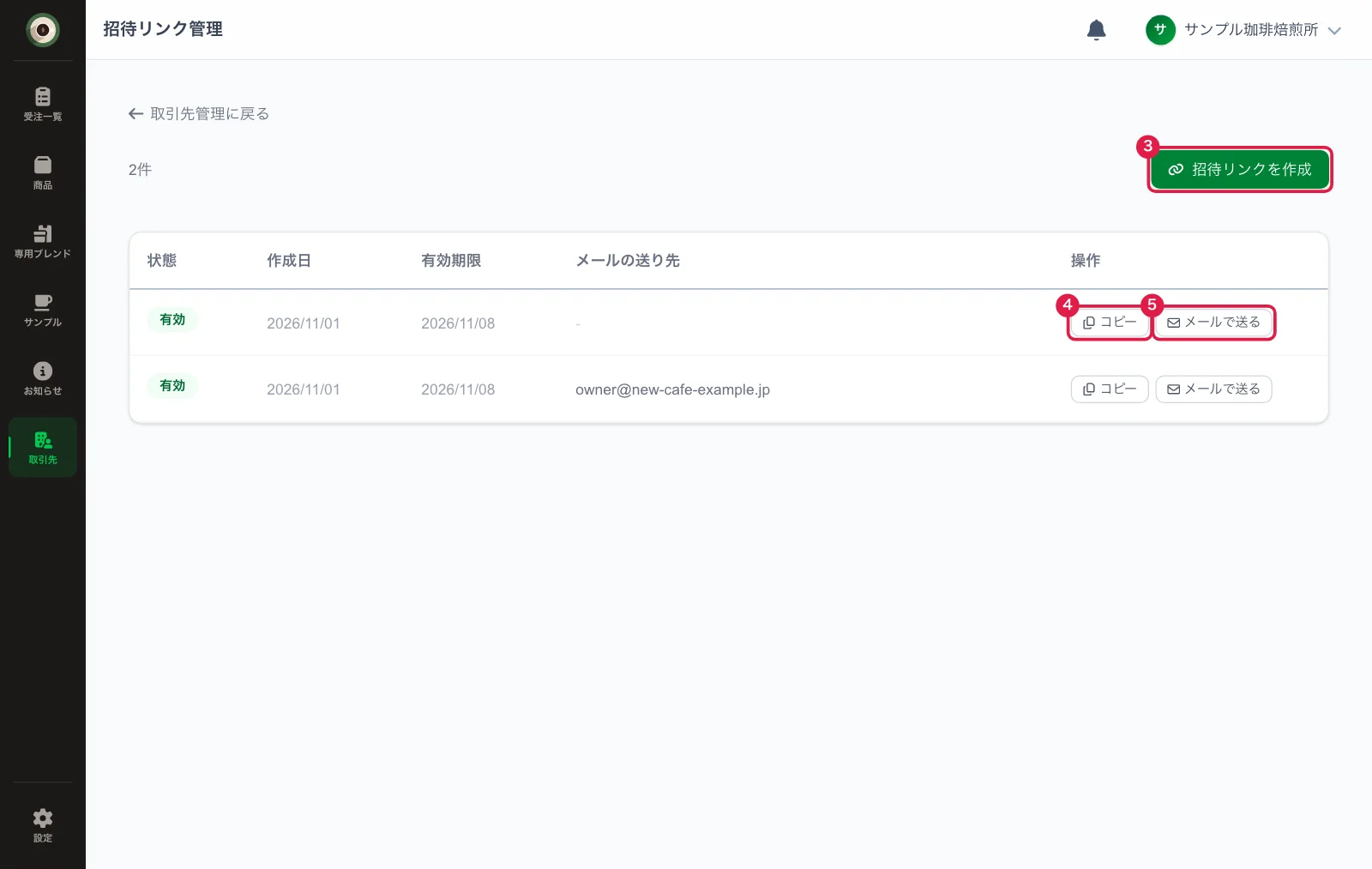The image size is (1372, 869).
Task: Send the link without email address by メールで送る
Action: click(x=1213, y=323)
